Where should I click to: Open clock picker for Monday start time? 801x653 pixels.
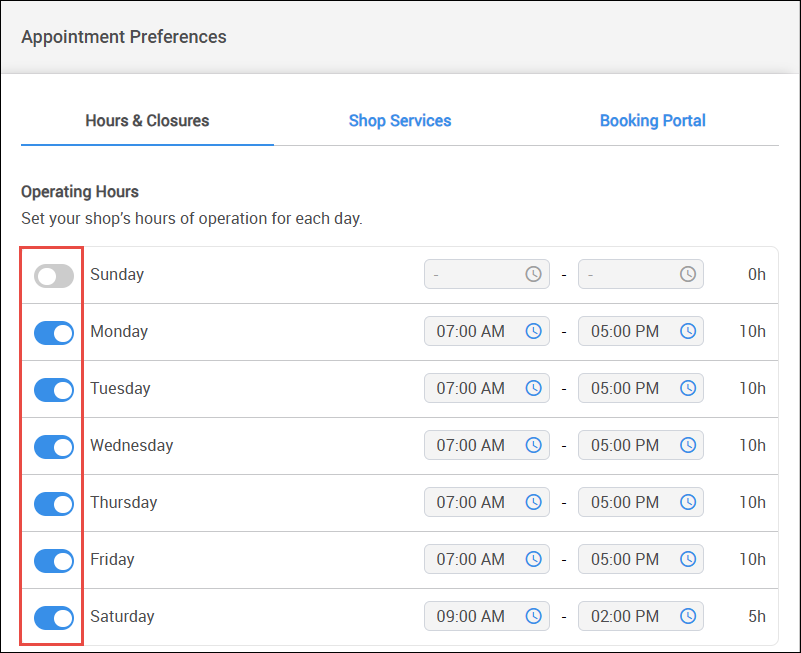click(x=533, y=331)
